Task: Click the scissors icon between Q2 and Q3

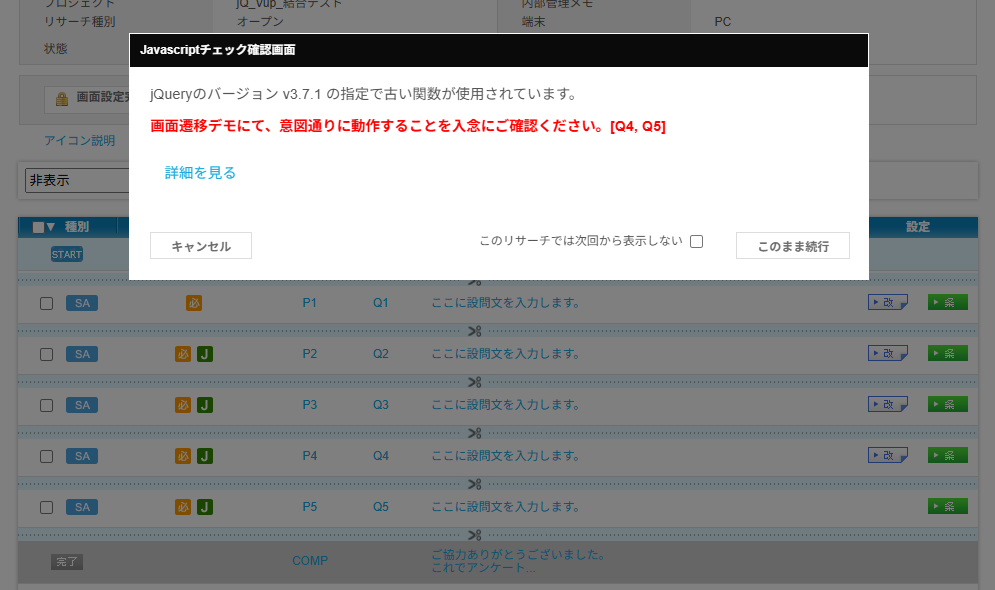Action: click(x=475, y=381)
